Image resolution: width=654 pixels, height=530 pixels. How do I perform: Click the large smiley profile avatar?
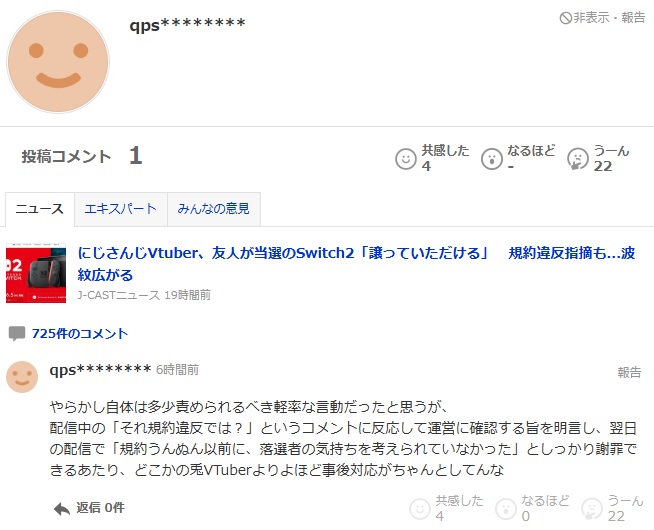coord(58,62)
